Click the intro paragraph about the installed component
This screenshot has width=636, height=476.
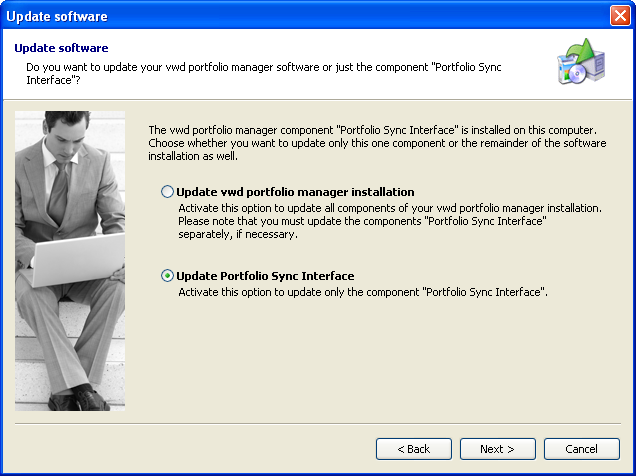pyautogui.click(x=377, y=143)
